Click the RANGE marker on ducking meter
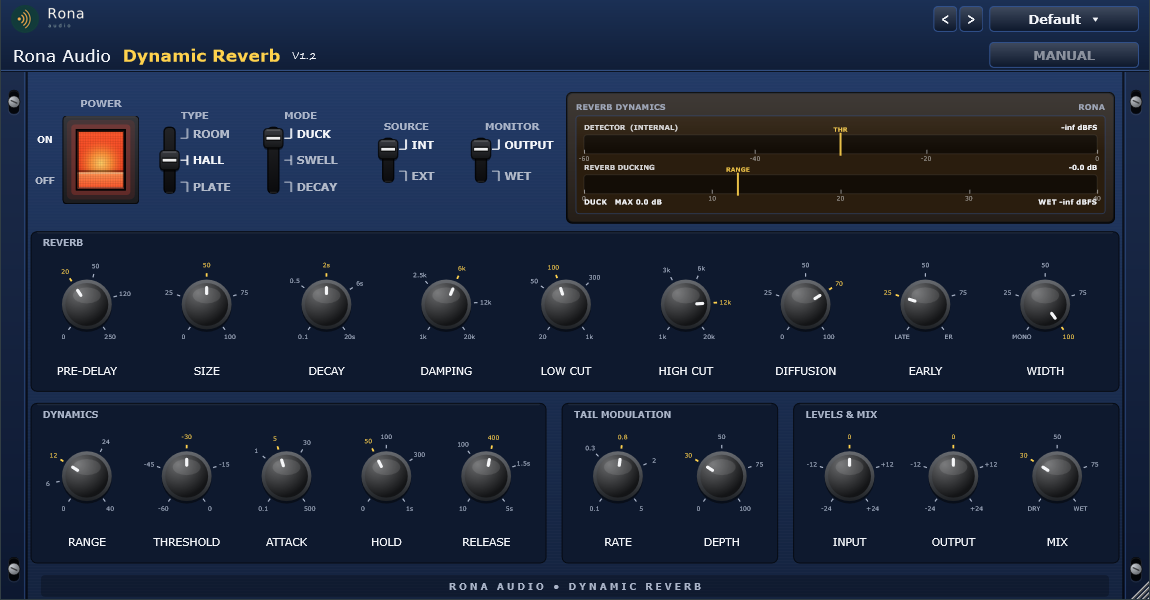 pyautogui.click(x=738, y=180)
